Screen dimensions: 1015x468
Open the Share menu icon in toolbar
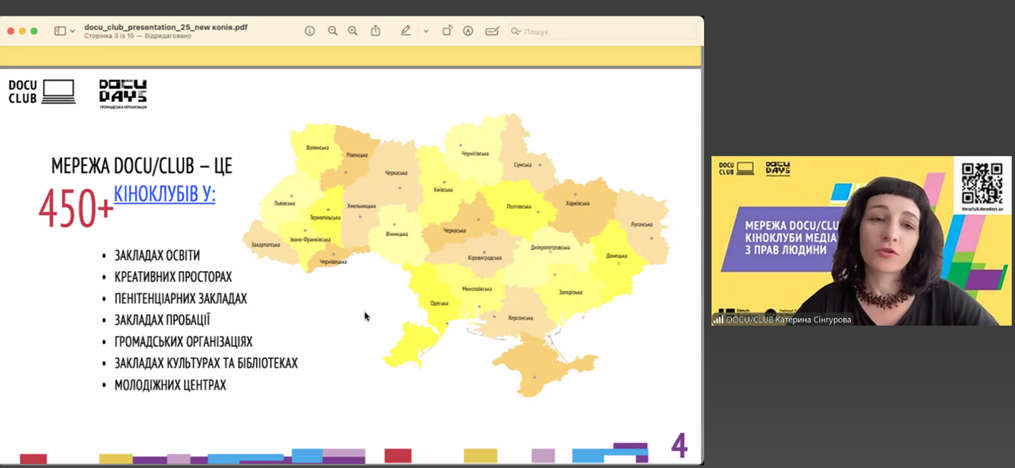(375, 30)
